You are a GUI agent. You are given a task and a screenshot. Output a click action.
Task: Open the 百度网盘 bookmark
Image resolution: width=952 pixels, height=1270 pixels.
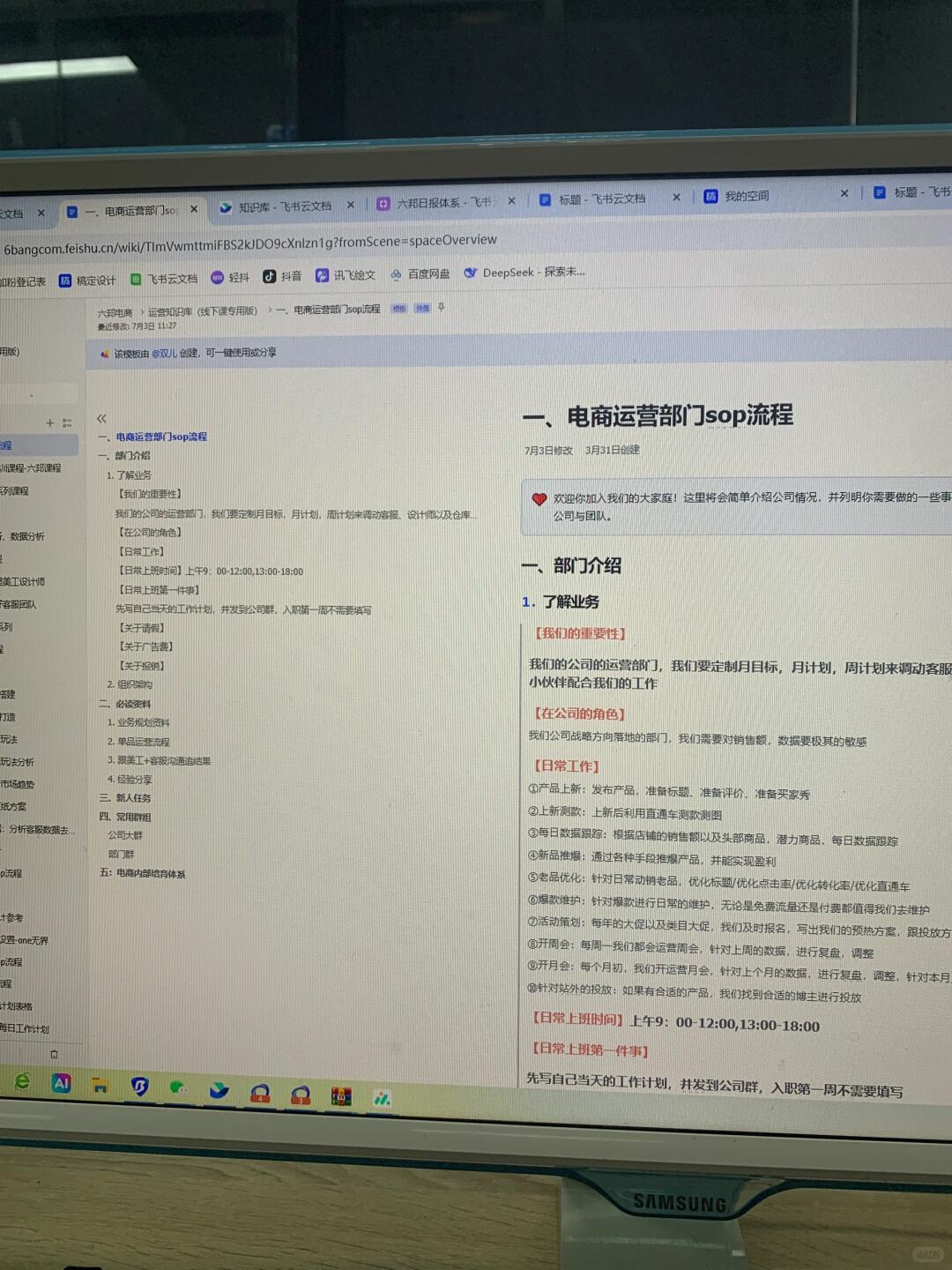pos(420,273)
